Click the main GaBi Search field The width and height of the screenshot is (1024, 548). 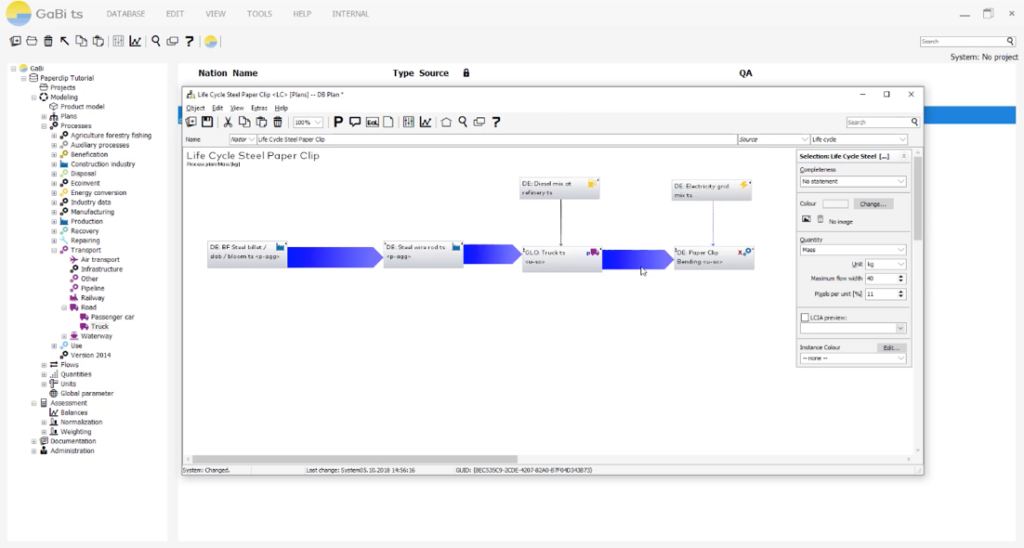point(963,41)
